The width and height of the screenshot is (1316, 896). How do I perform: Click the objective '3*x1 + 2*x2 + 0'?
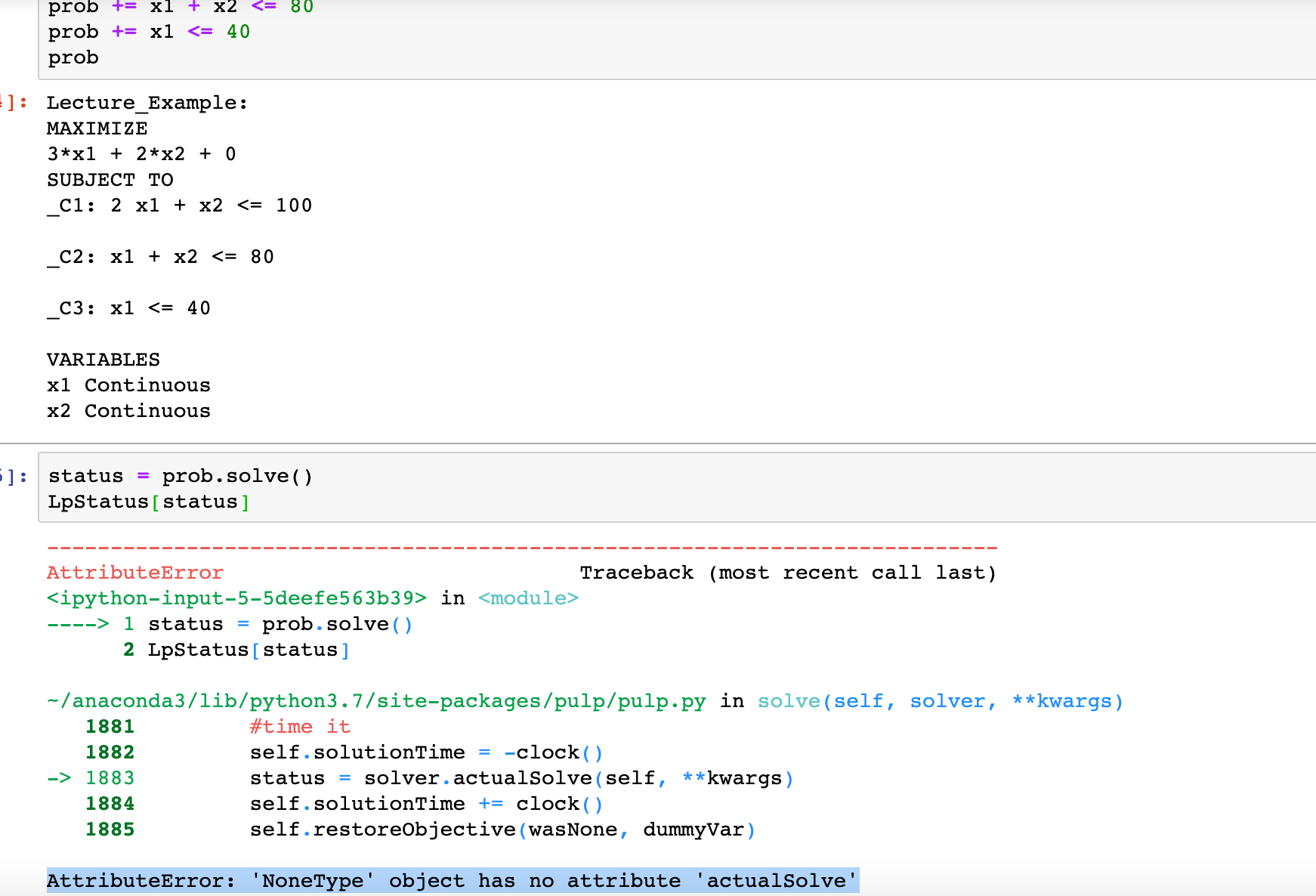[141, 154]
